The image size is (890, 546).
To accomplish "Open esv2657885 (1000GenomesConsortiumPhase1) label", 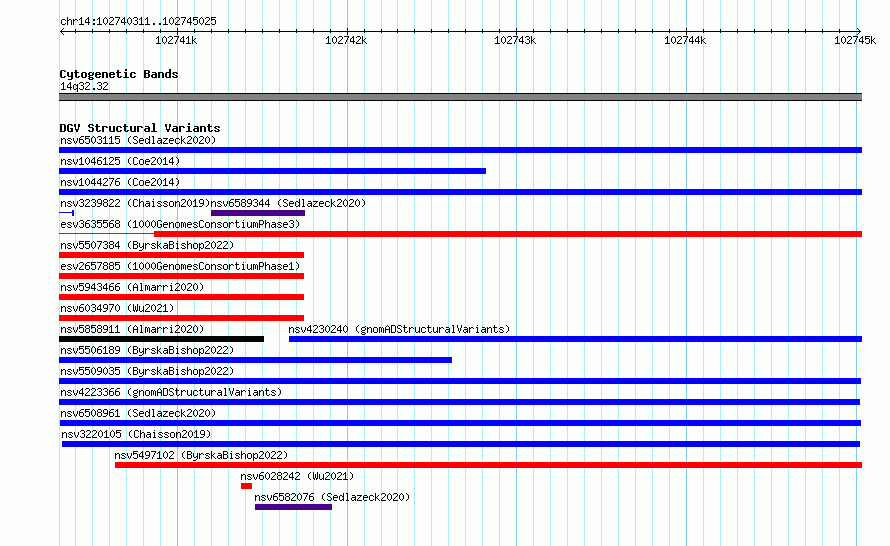I will [180, 266].
